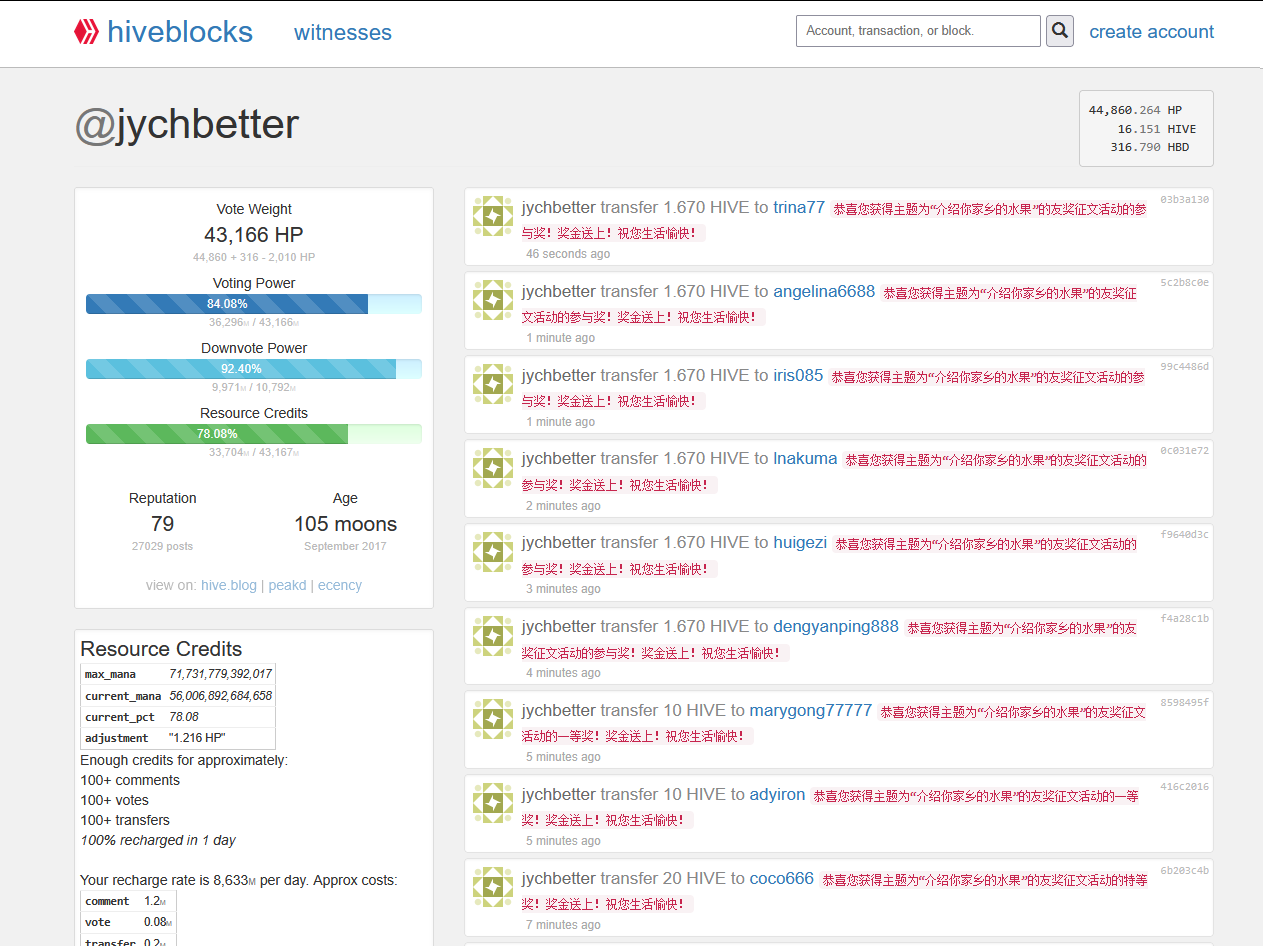Open avatar in huigezi transfer row
The width and height of the screenshot is (1263, 946).
[492, 551]
